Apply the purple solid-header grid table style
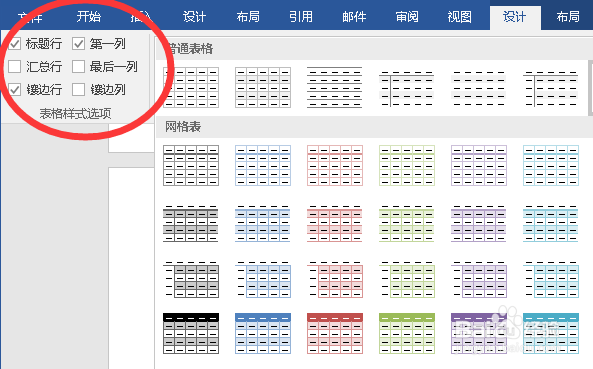Viewport: 593px width, 369px height. pos(478,333)
